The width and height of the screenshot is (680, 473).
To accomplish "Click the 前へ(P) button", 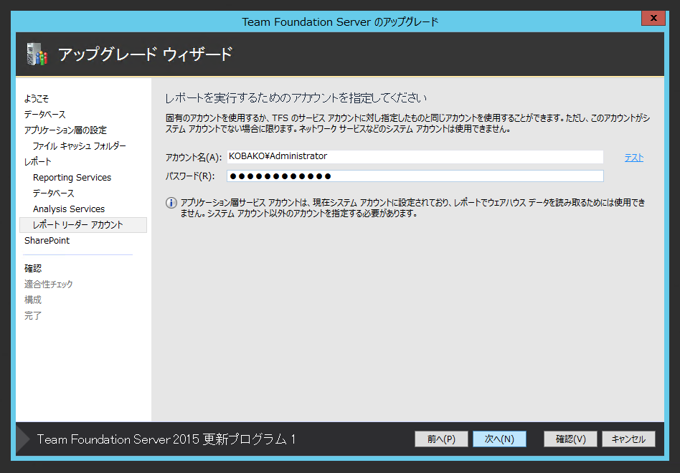I will point(441,439).
